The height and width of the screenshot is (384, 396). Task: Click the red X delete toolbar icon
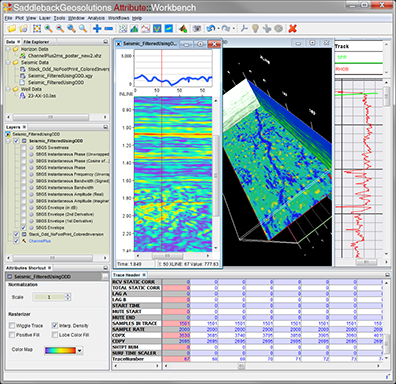point(293,29)
